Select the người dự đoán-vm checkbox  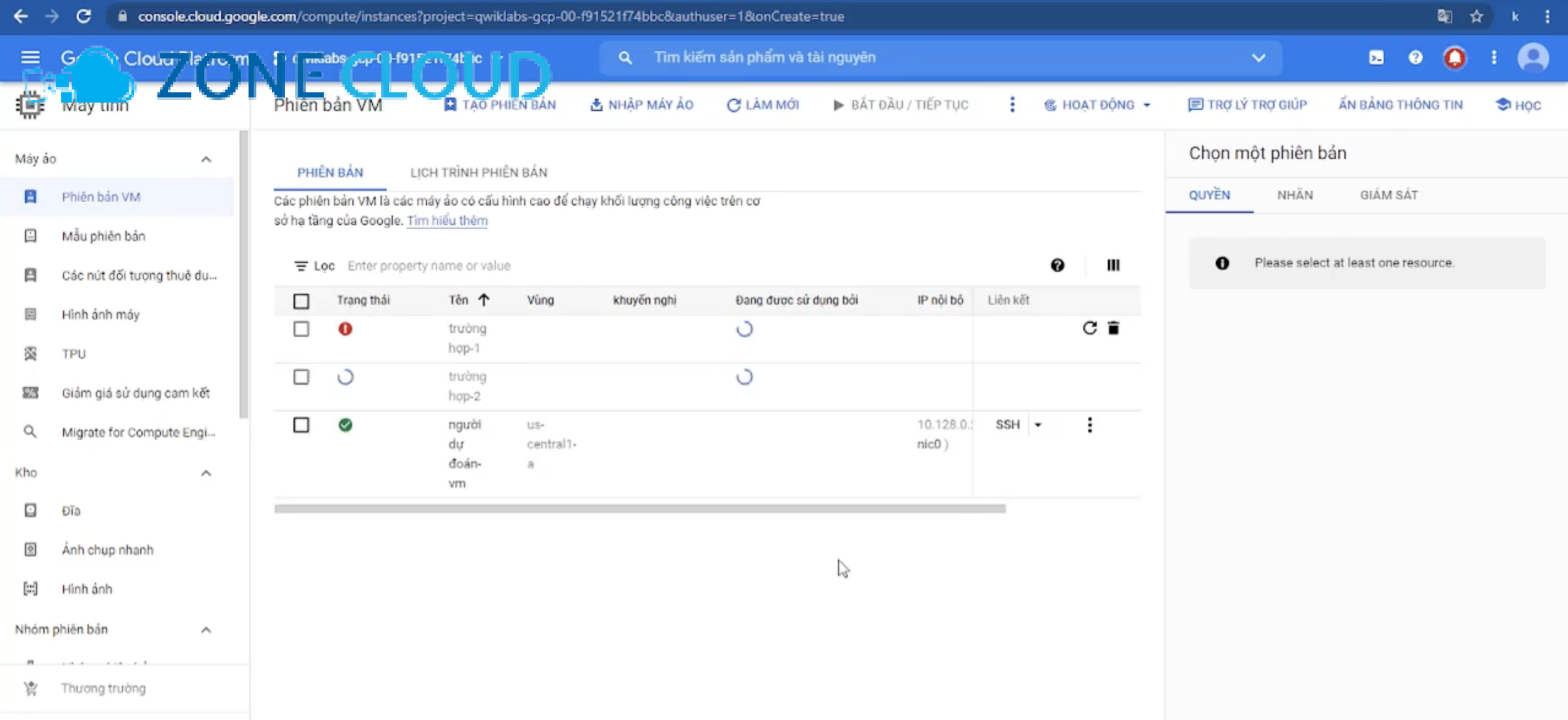coord(301,425)
